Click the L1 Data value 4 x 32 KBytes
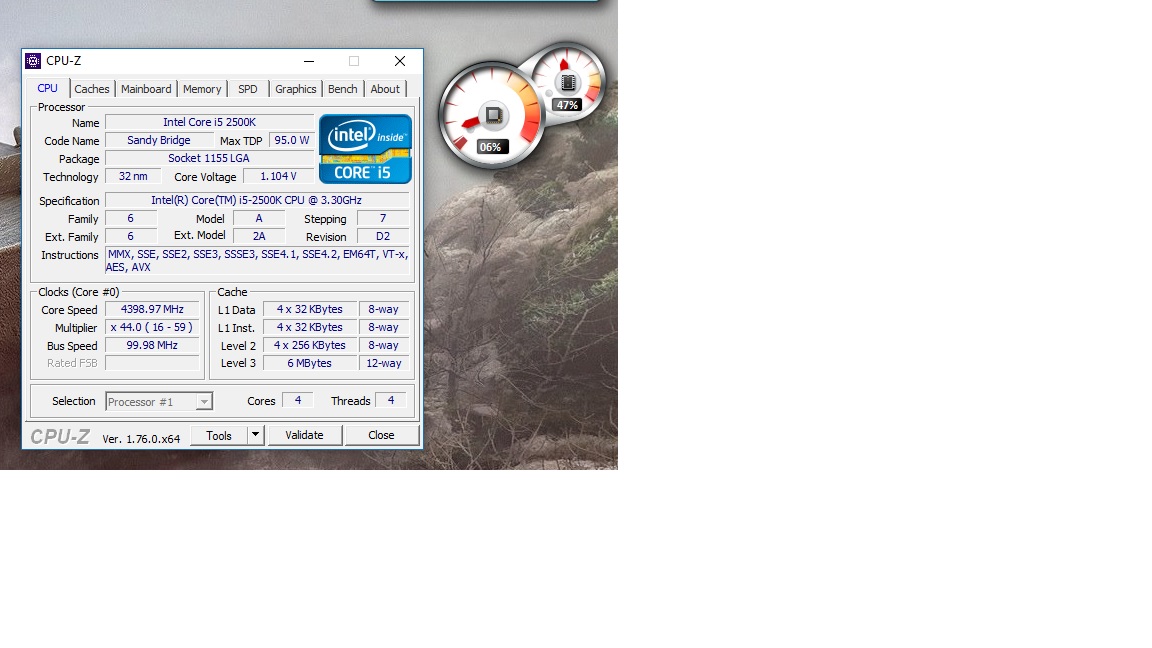 coord(310,309)
